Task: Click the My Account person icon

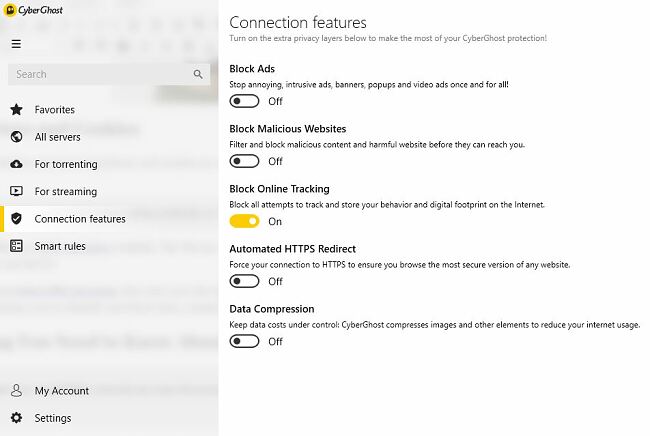Action: tap(16, 391)
